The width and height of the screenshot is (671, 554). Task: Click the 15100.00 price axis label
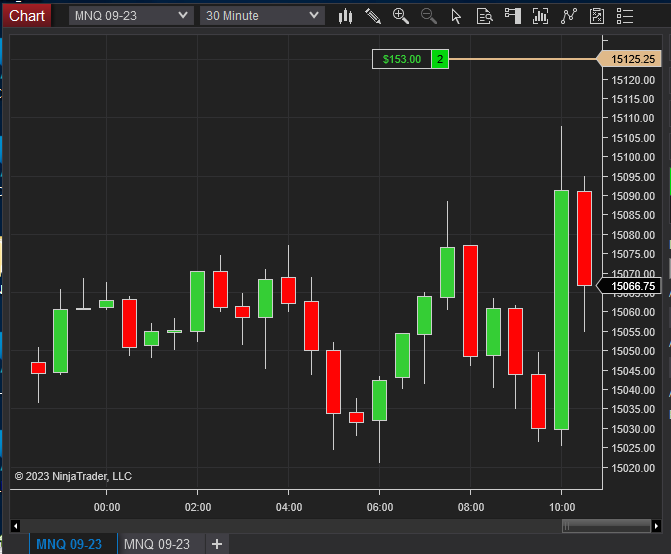pyautogui.click(x=633, y=157)
